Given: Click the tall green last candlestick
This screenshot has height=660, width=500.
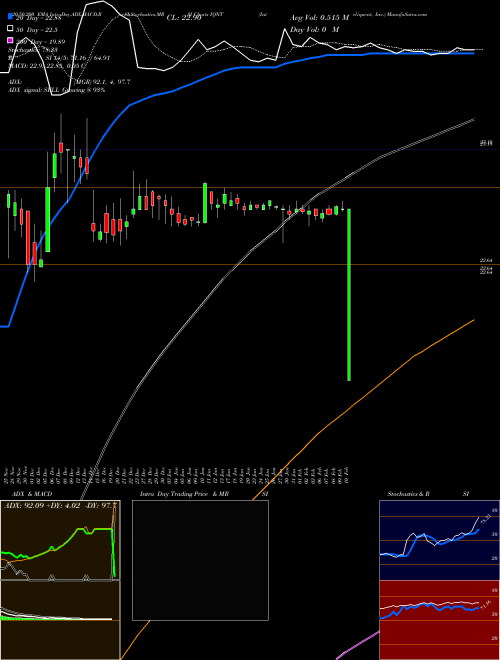Looking at the screenshot, I should coord(349,295).
